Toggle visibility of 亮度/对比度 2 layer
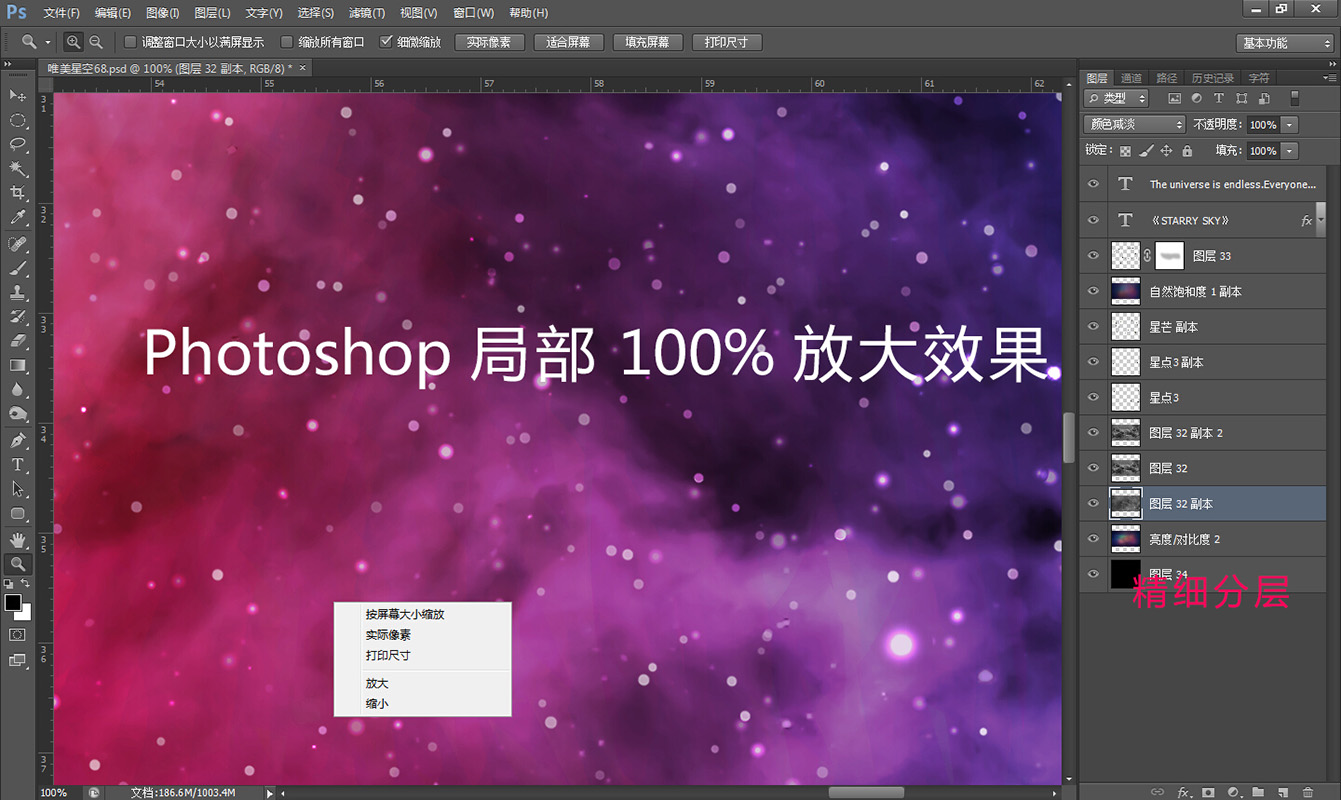 1093,539
